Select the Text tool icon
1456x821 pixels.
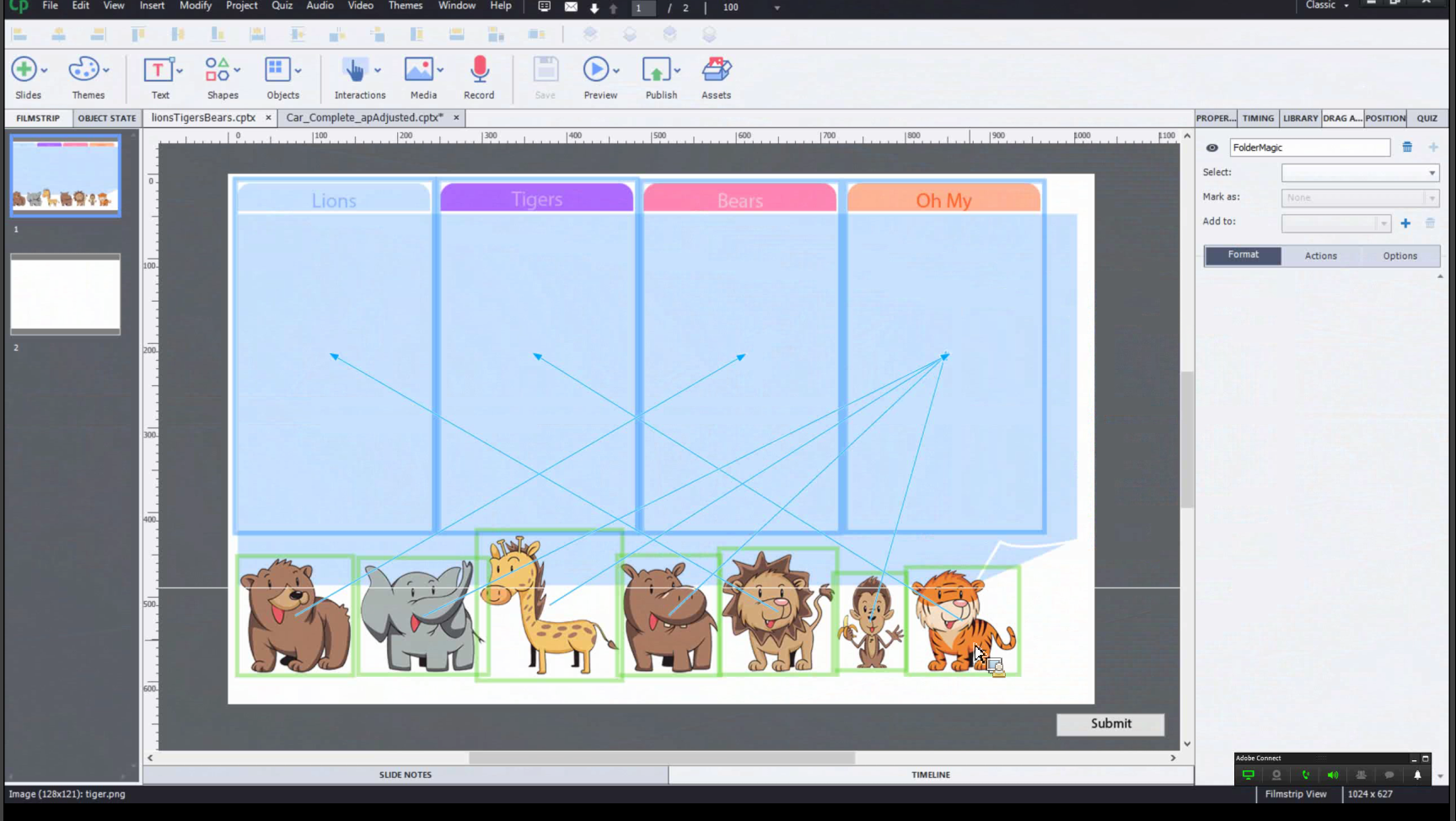point(158,70)
